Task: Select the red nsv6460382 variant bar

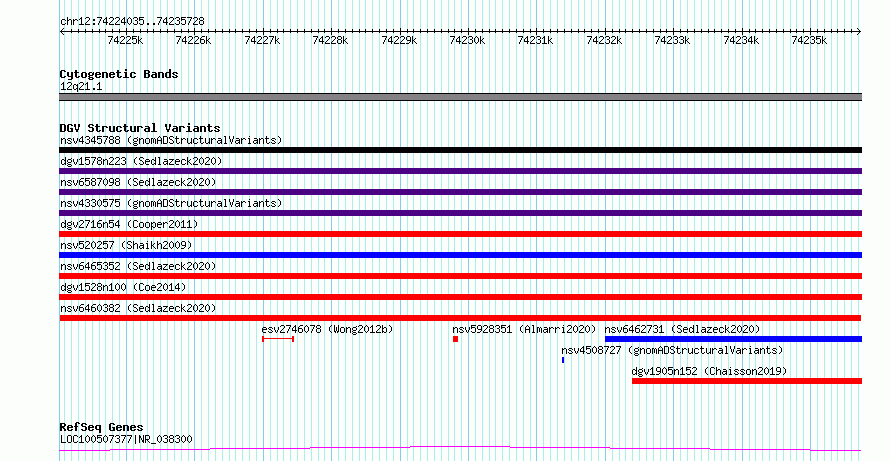Action: [x=460, y=318]
